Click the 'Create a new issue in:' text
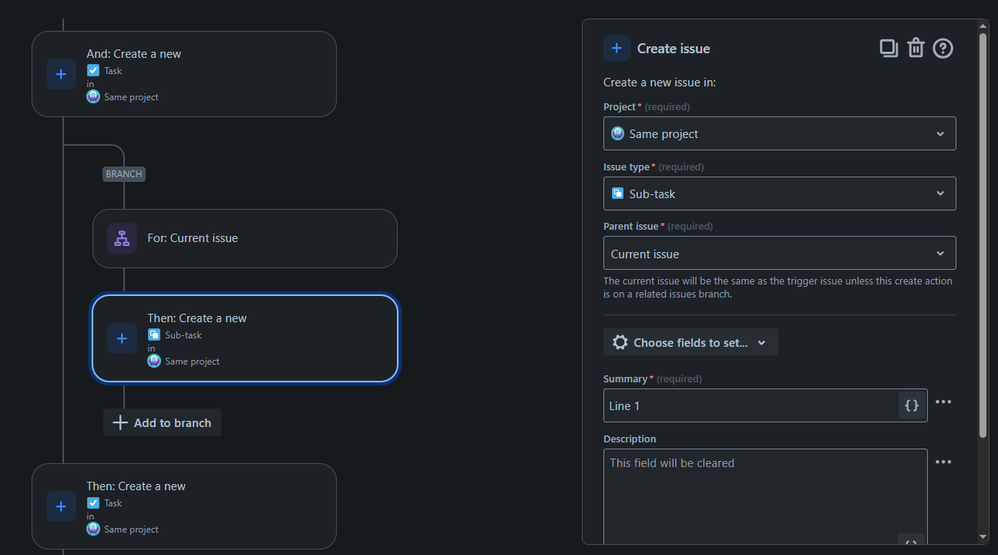This screenshot has width=998, height=555. tap(659, 82)
